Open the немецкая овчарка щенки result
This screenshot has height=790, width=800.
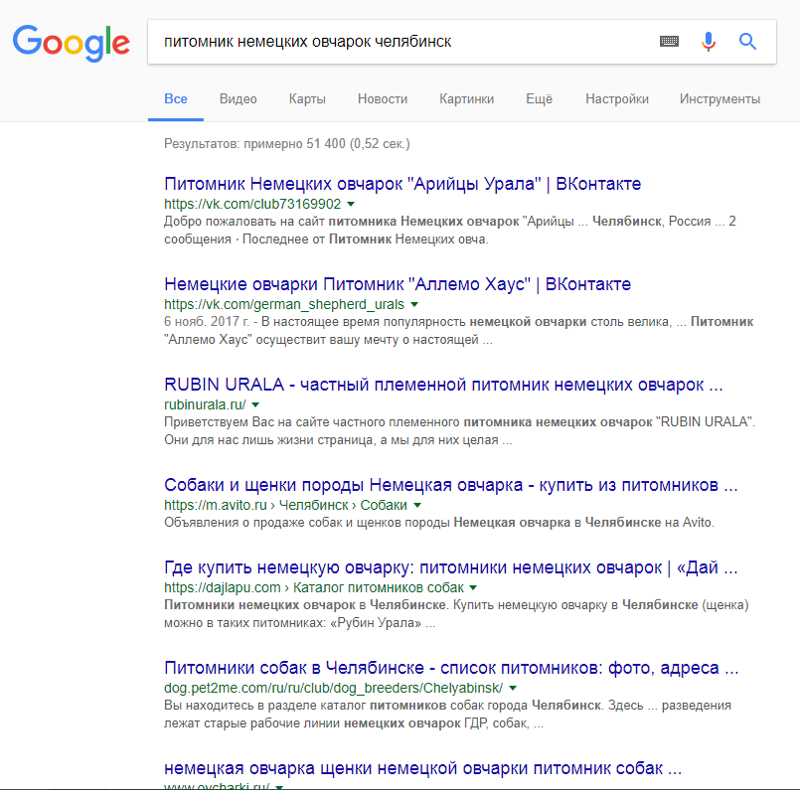[x=423, y=769]
